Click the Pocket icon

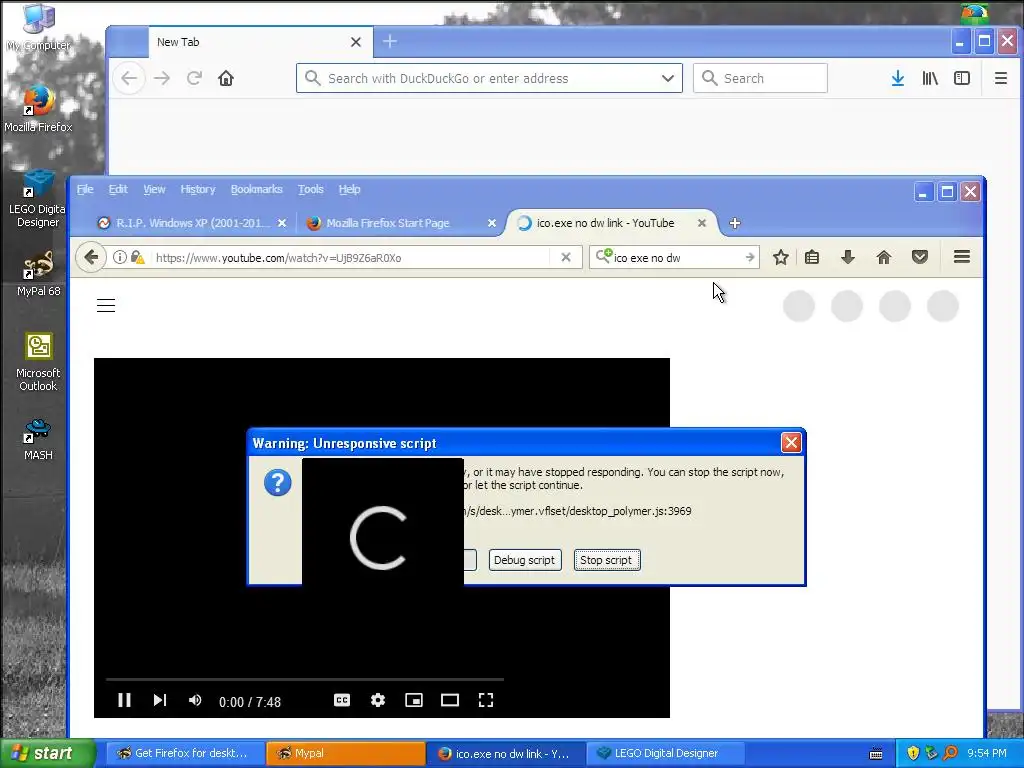pyautogui.click(x=920, y=257)
